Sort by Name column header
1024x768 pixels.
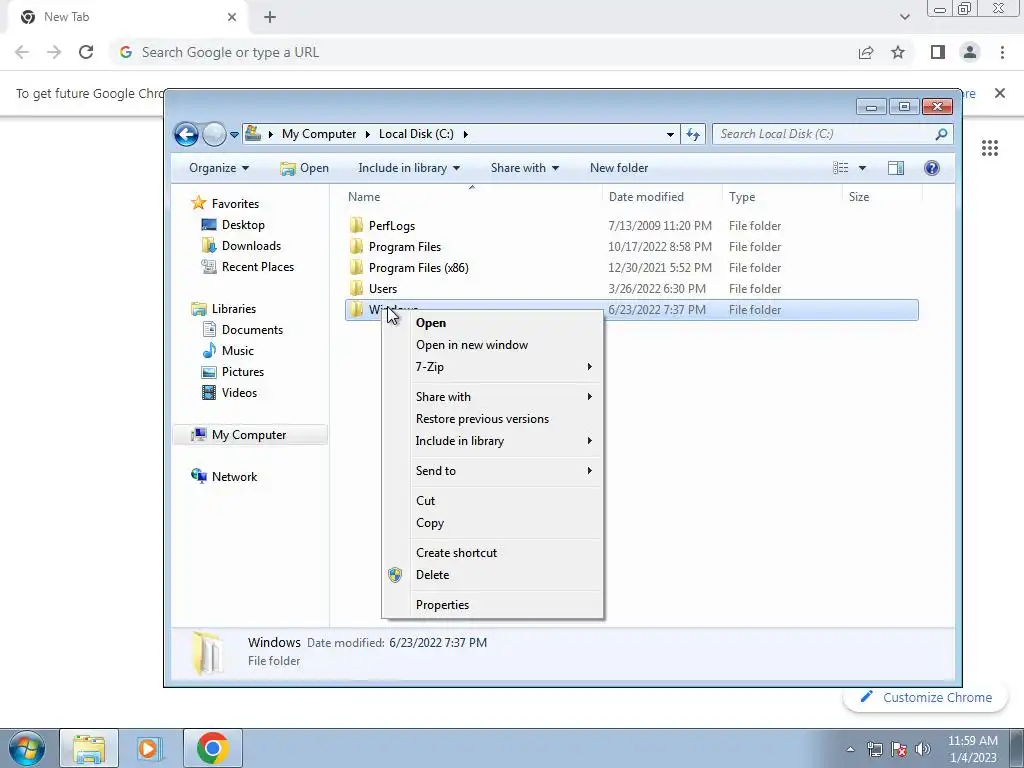[x=472, y=197]
